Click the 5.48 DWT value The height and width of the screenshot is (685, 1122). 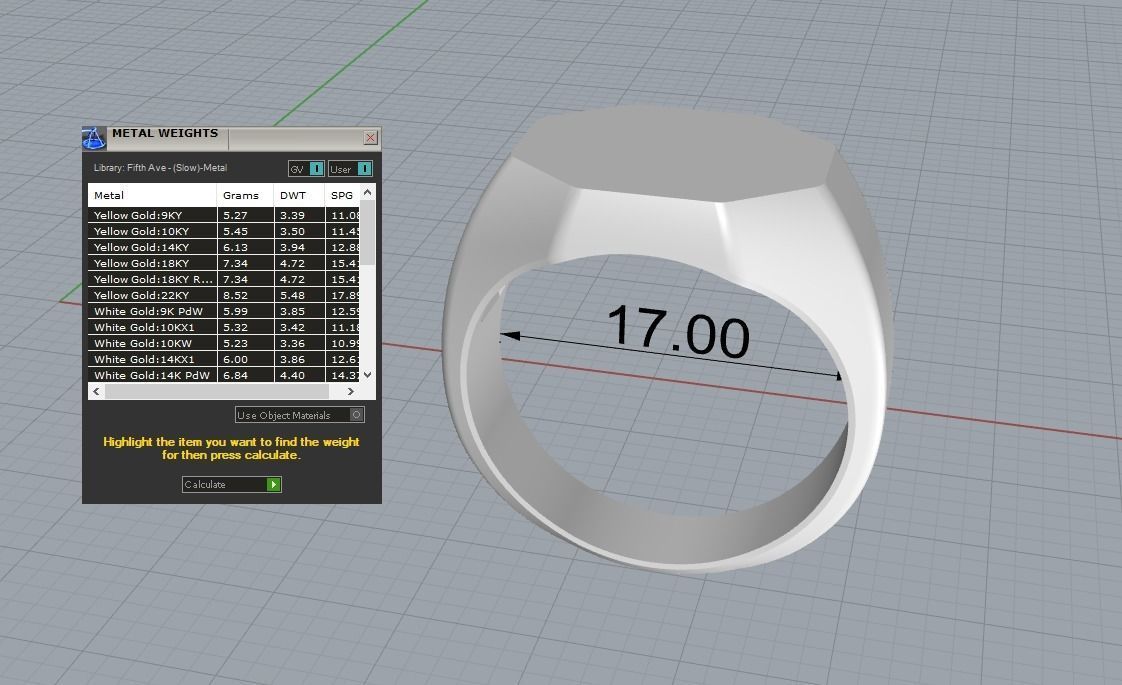(x=292, y=295)
